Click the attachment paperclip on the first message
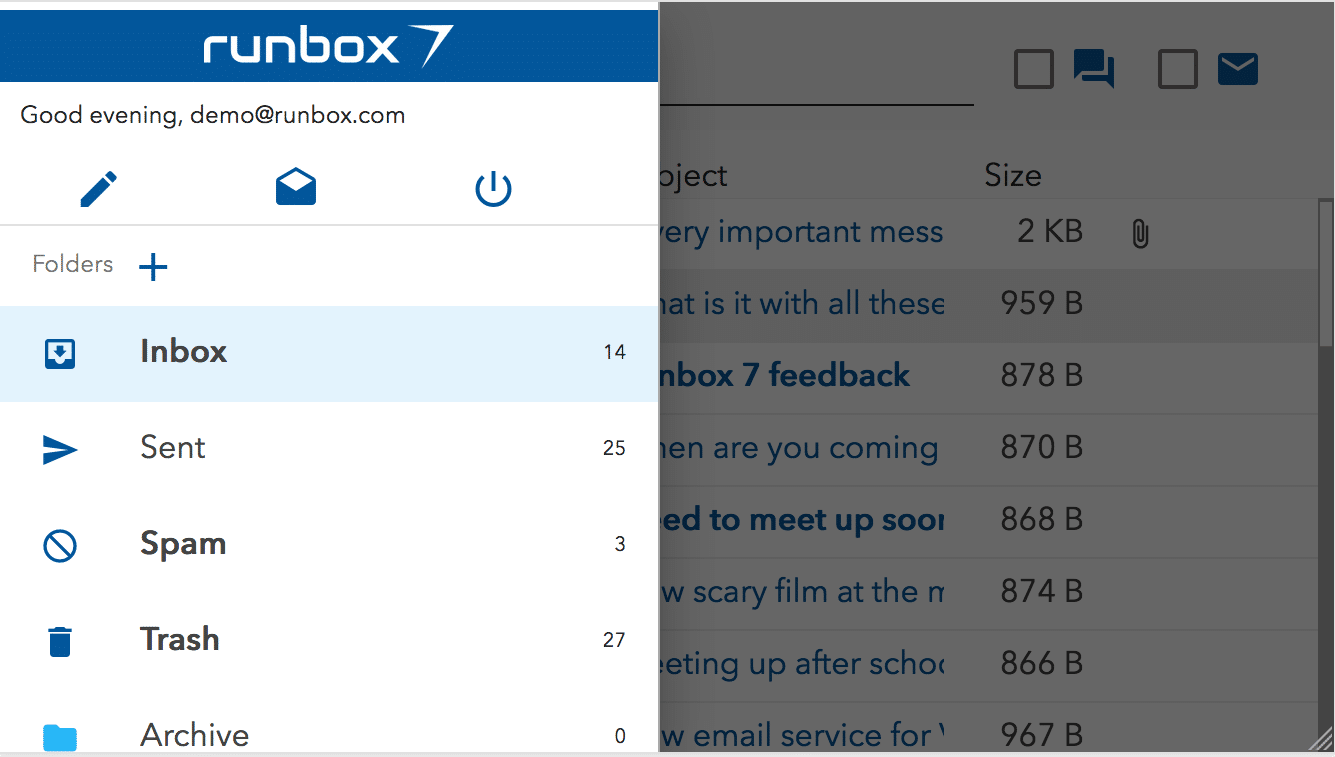This screenshot has height=757, width=1335. click(x=1140, y=233)
